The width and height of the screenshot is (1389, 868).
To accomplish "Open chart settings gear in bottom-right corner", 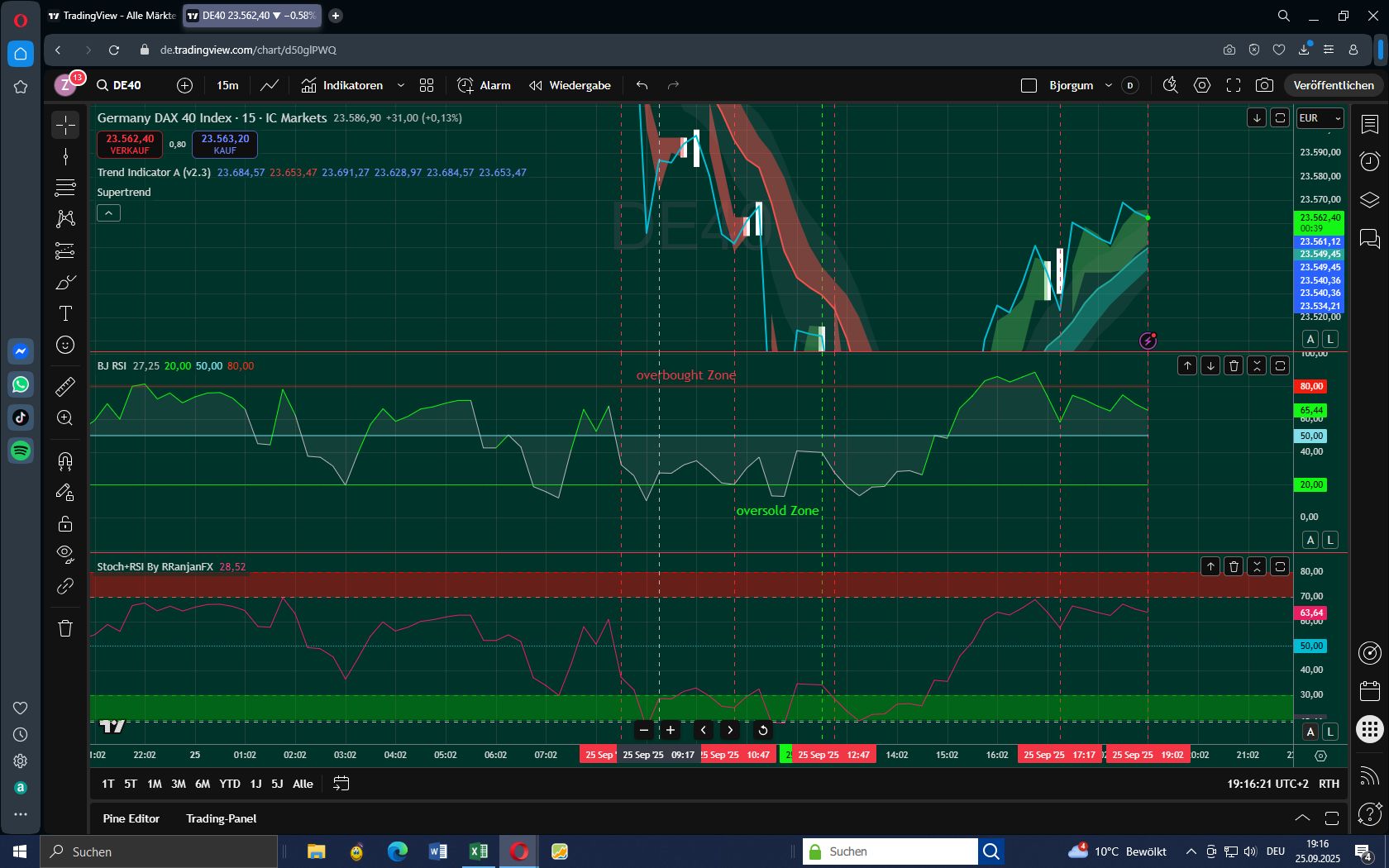I will (x=1320, y=756).
